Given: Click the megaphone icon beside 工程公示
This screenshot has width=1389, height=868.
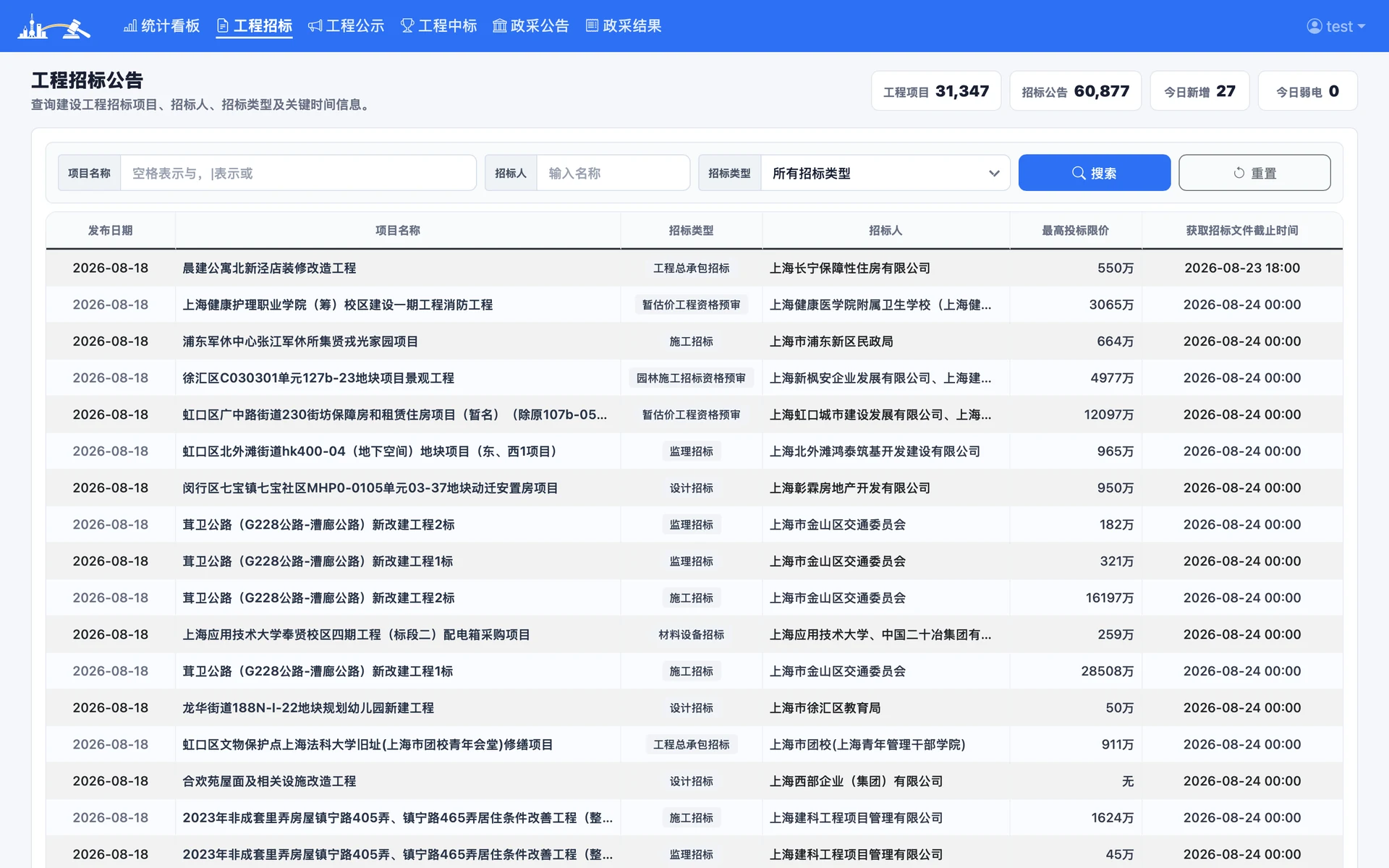Looking at the screenshot, I should tap(315, 26).
